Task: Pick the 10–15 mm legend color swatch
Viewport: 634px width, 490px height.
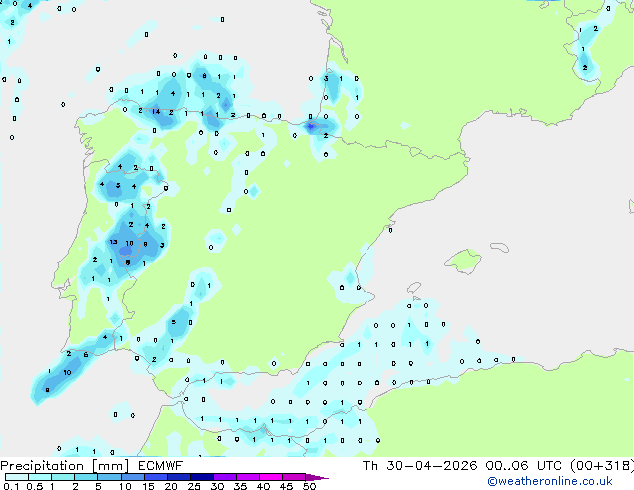Action: click(132, 477)
